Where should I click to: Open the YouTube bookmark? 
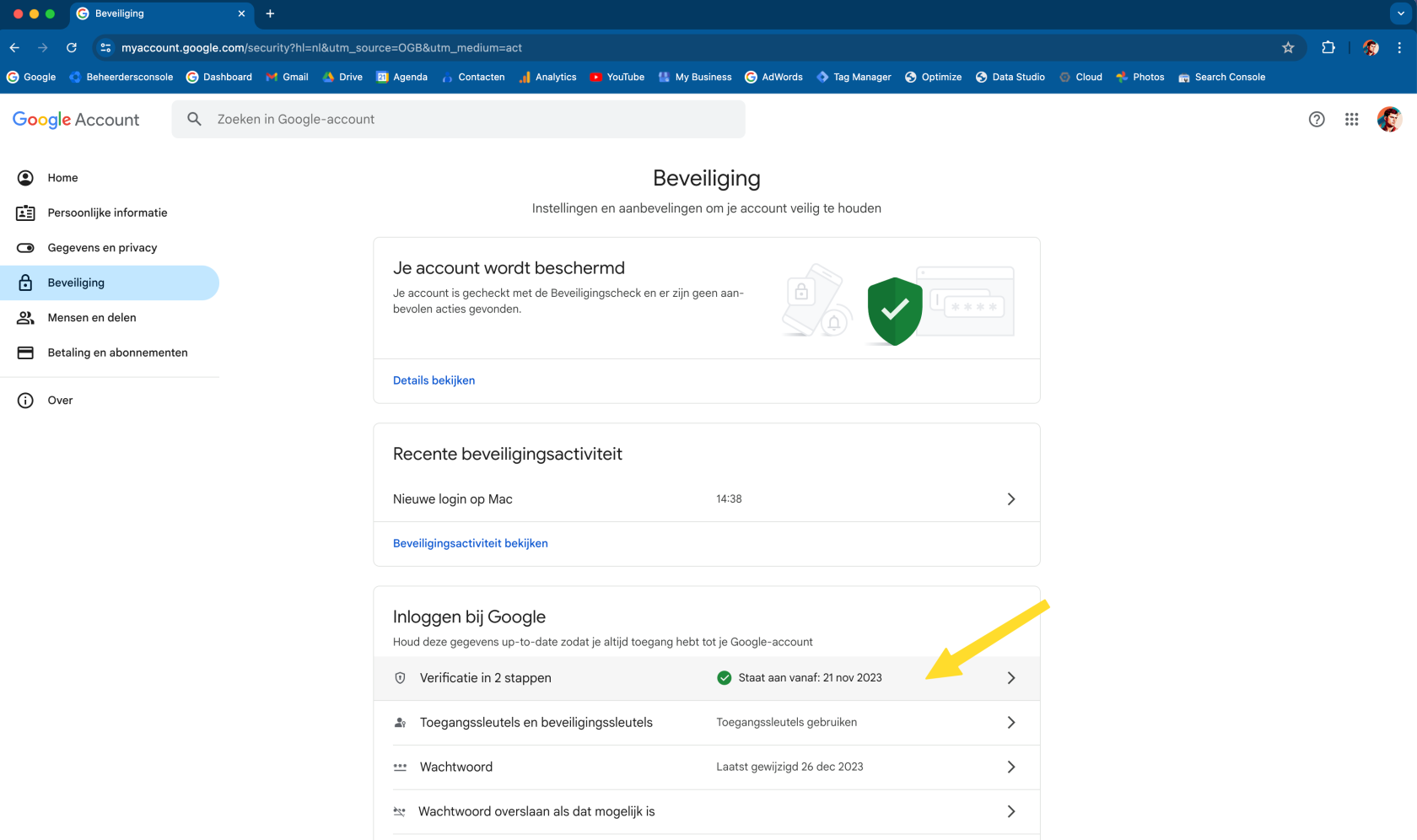click(x=617, y=77)
